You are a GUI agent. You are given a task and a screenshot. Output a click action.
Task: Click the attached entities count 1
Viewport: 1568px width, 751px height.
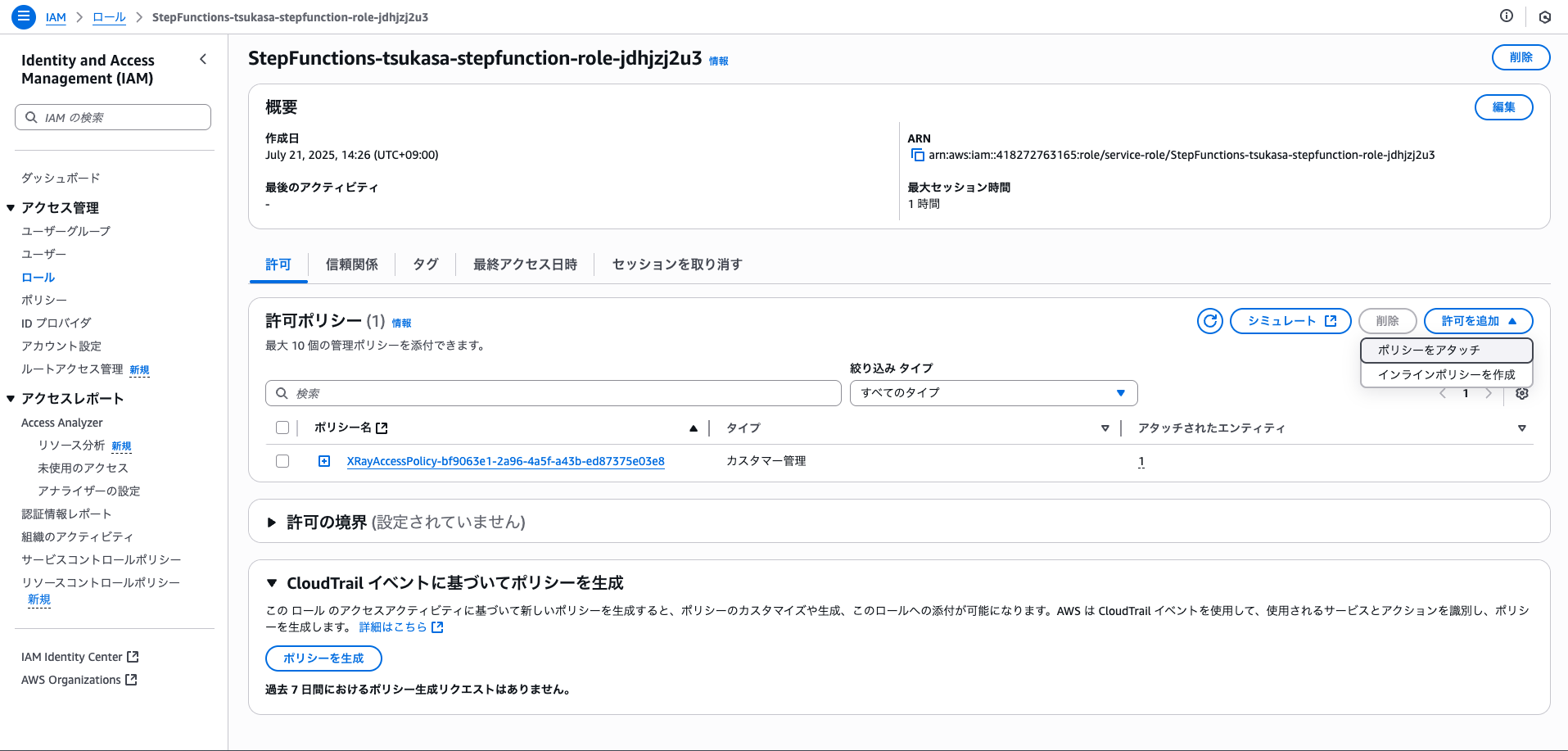pos(1141,461)
